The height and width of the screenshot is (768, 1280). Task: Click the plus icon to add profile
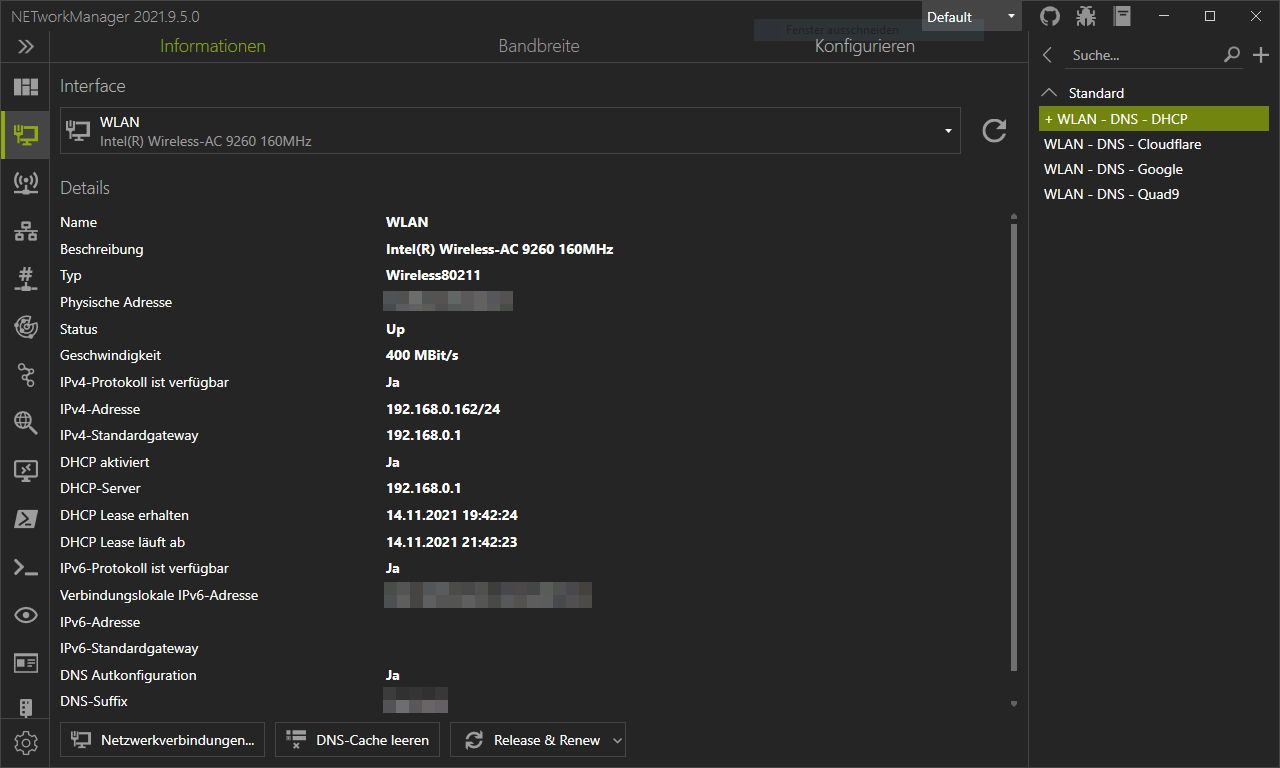coord(1260,55)
